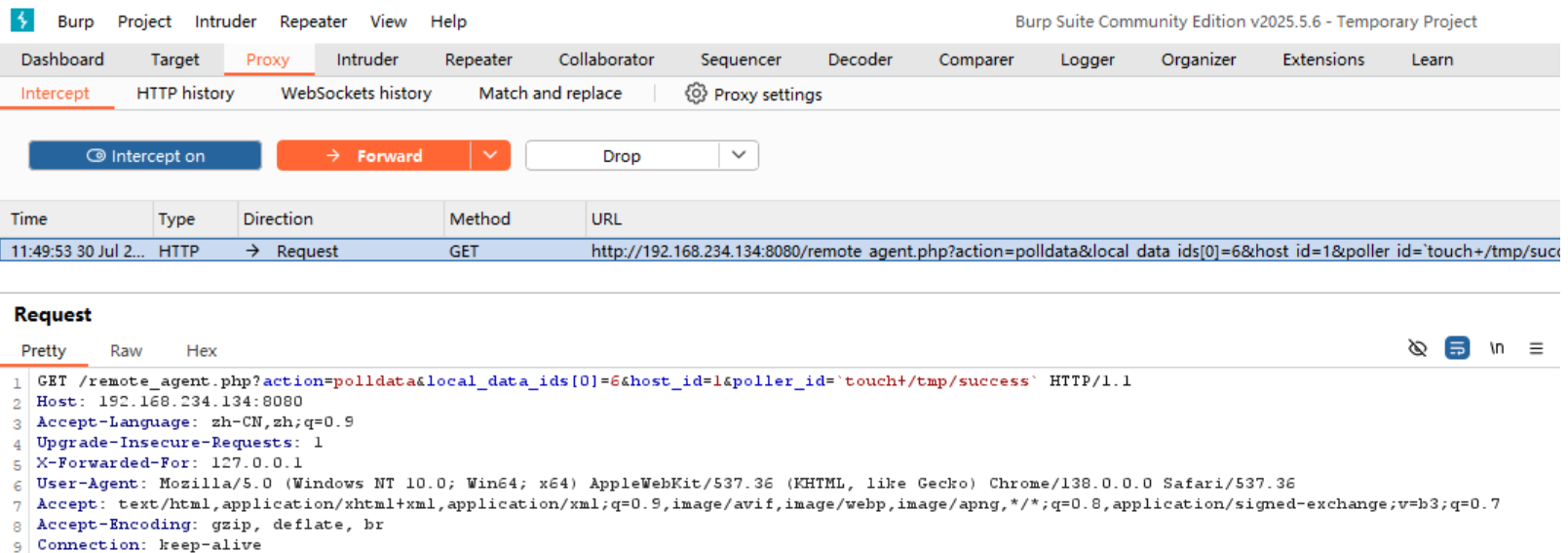Select the Proxy tab
The height and width of the screenshot is (553, 1568).
268,59
